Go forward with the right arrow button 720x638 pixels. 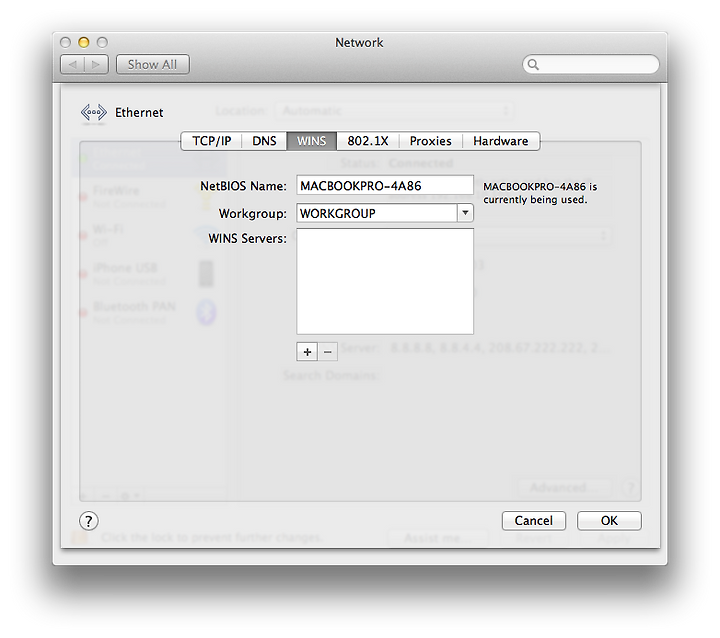tap(96, 65)
